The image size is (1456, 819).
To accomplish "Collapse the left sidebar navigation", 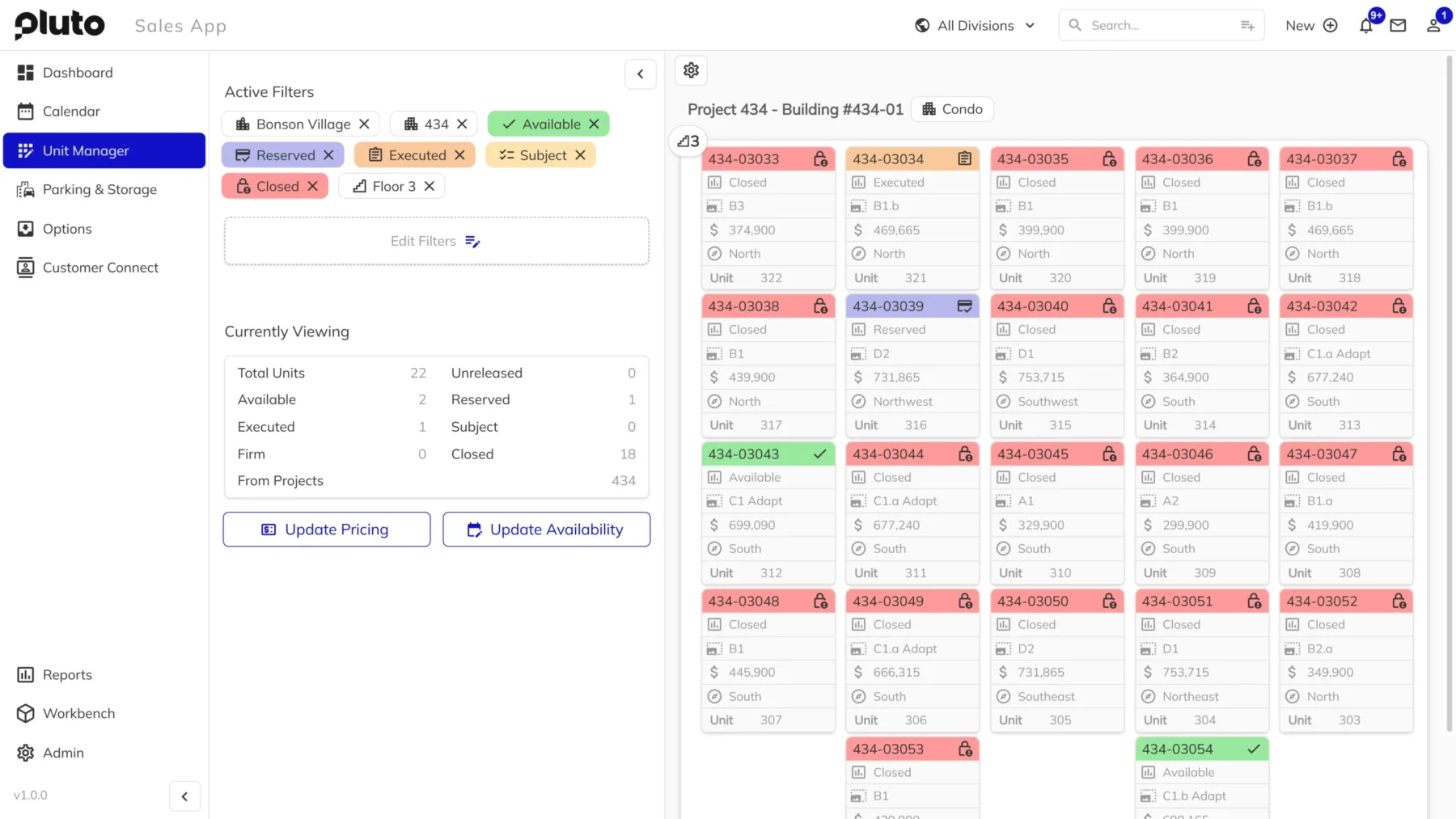I will (184, 796).
